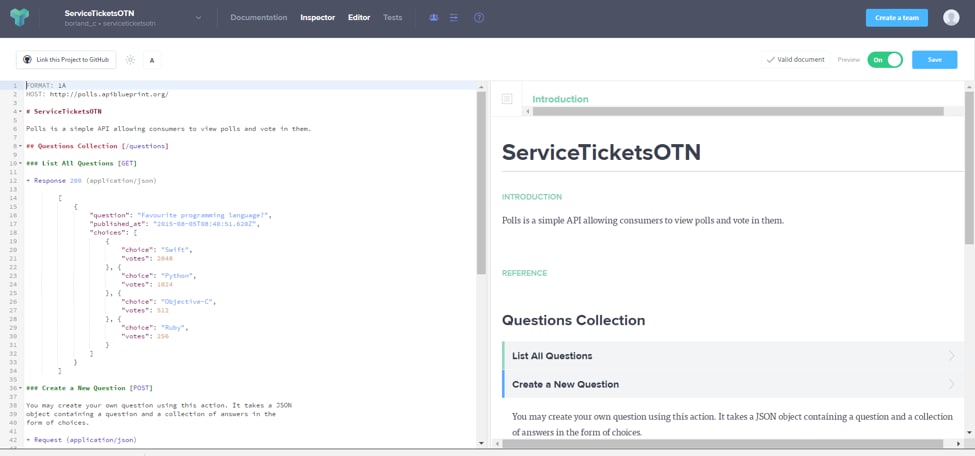Image resolution: width=975 pixels, height=456 pixels.
Task: Click the FORMAT: 1A line in editor
Action: pos(46,85)
